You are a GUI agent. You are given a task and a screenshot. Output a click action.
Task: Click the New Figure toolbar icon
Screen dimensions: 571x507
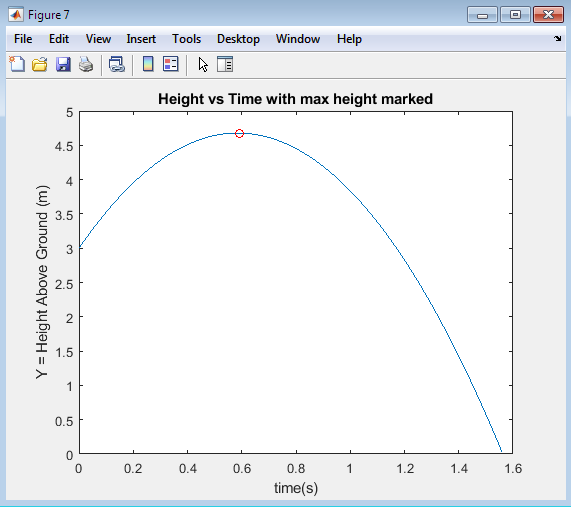[17, 64]
